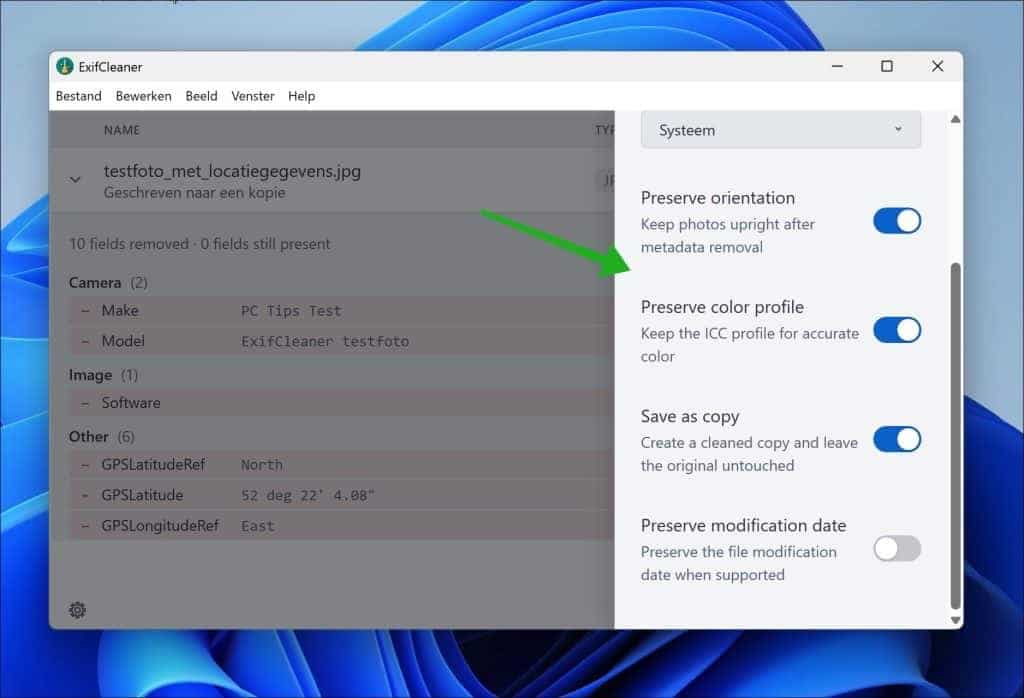Maximize the ExifCleaner window
The image size is (1024, 698).
click(887, 67)
